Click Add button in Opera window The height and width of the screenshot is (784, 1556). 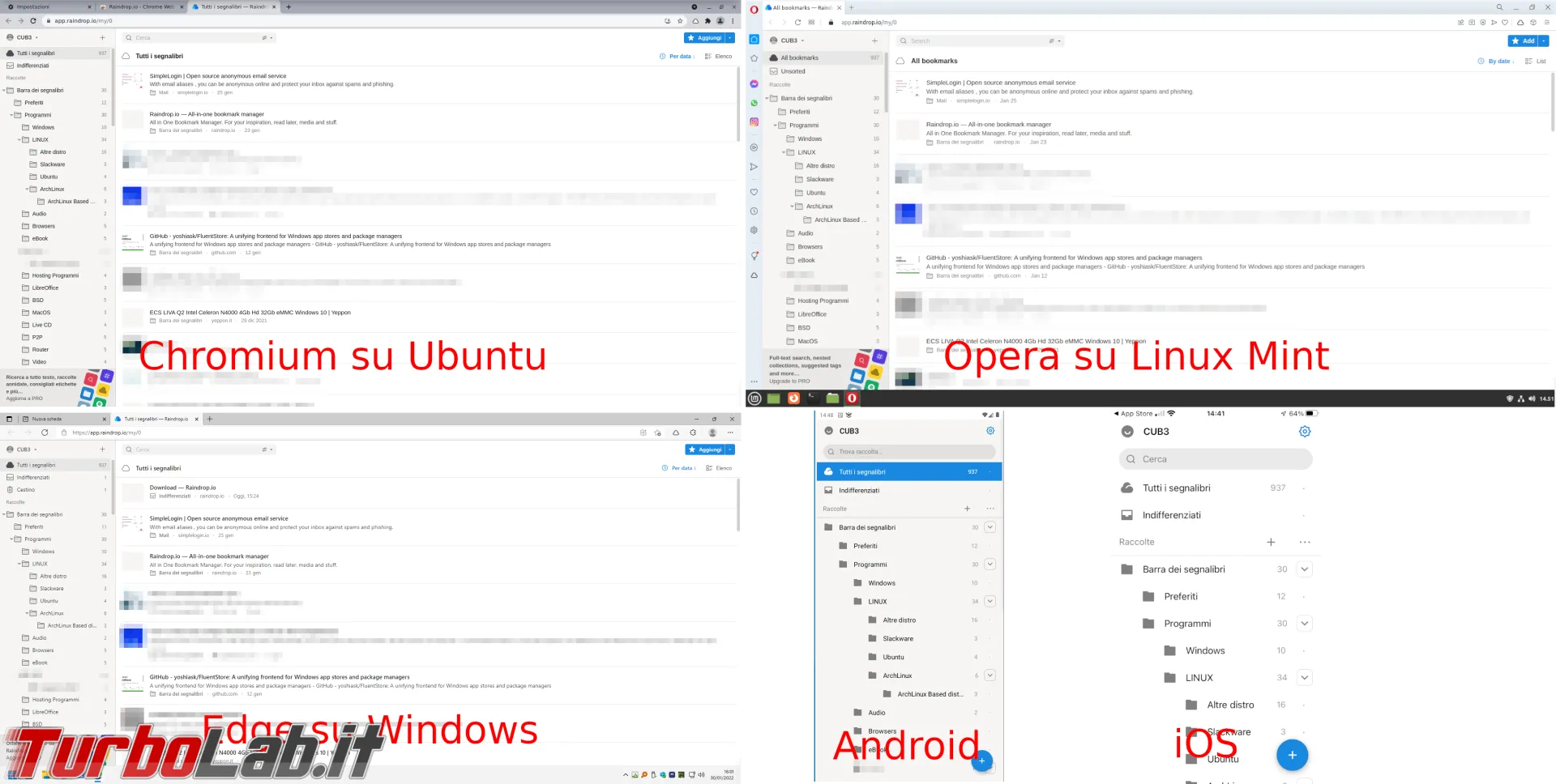pyautogui.click(x=1523, y=40)
